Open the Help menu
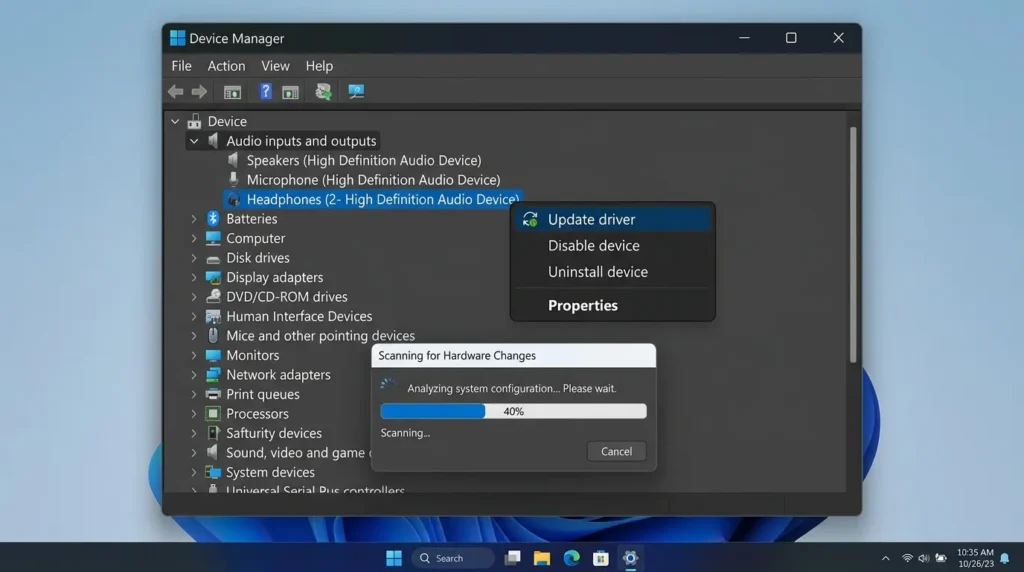The width and height of the screenshot is (1024, 572). point(319,66)
